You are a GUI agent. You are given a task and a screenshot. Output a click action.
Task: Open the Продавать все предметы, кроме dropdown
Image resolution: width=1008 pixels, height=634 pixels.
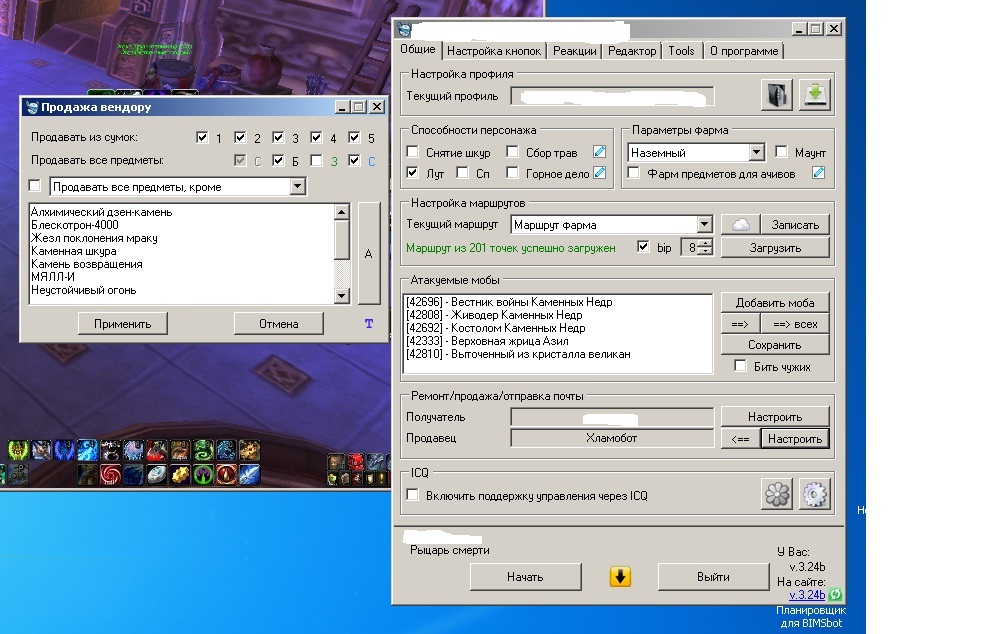[x=297, y=187]
